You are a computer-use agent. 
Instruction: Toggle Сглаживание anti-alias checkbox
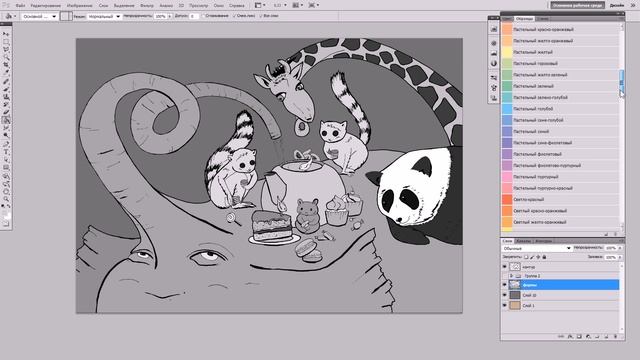(203, 16)
